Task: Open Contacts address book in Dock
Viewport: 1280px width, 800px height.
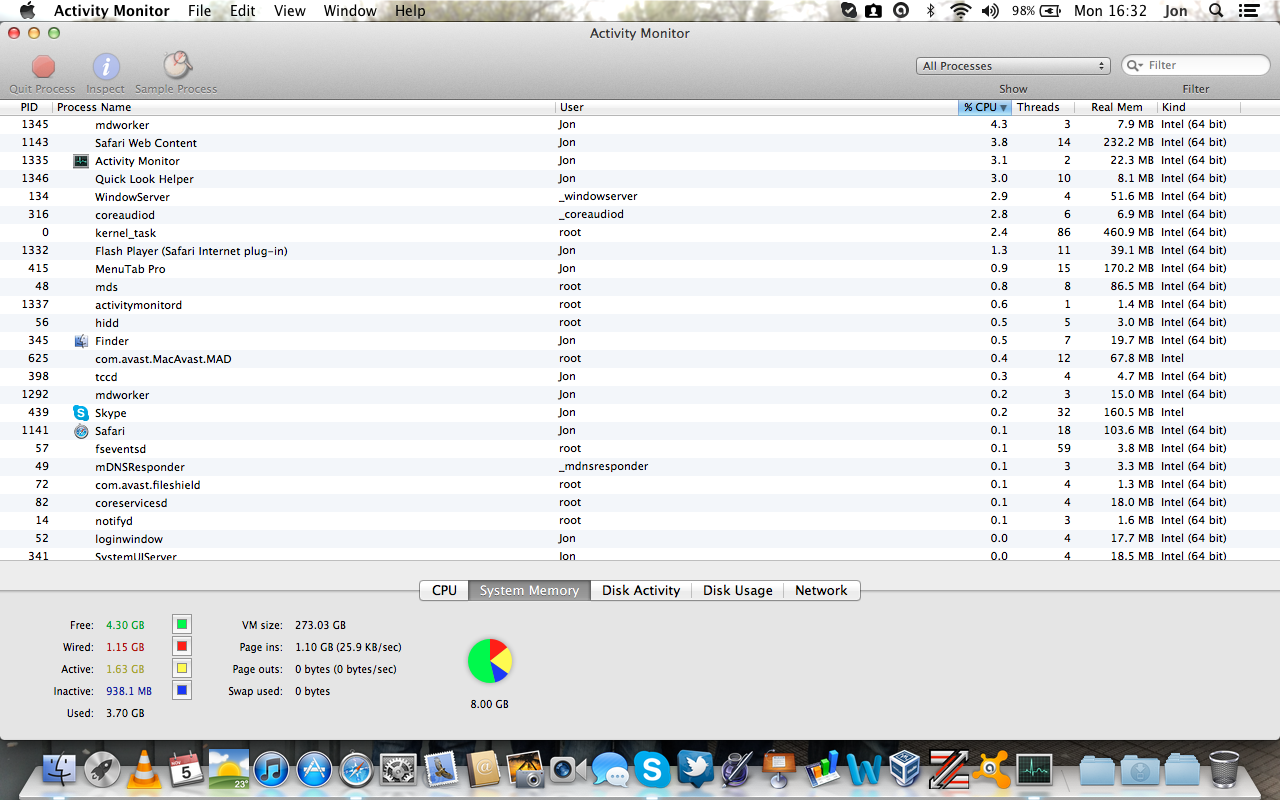Action: click(x=483, y=768)
